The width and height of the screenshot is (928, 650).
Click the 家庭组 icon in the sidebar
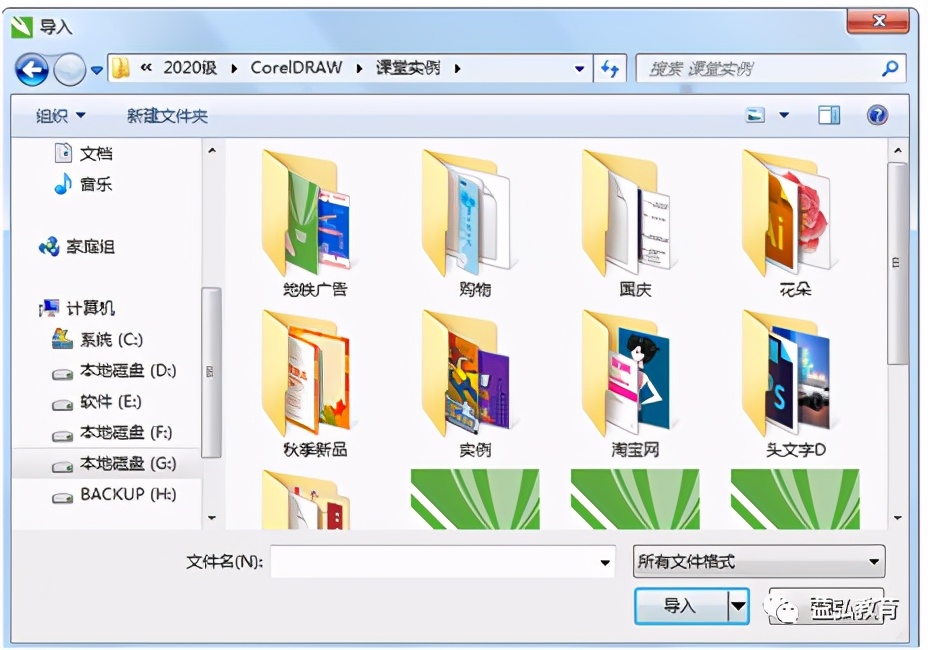click(90, 247)
